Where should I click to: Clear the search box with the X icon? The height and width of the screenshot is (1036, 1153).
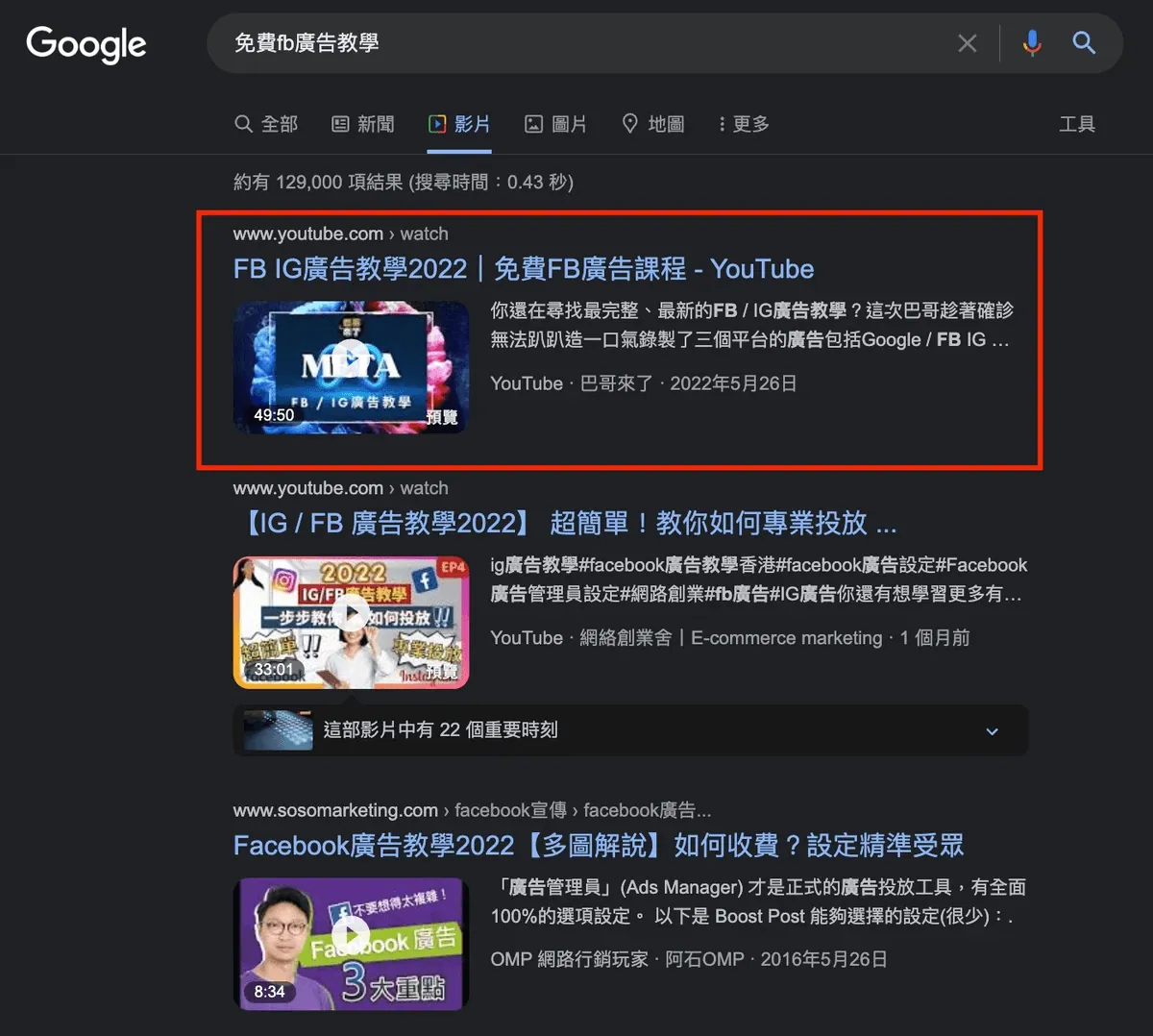point(968,43)
